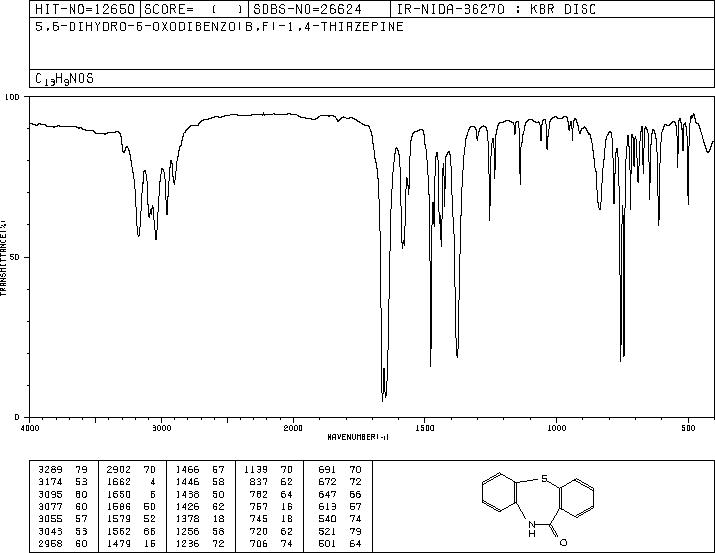715x553 pixels.
Task: Click the 4000 tick label on x-axis
Action: [x=30, y=428]
